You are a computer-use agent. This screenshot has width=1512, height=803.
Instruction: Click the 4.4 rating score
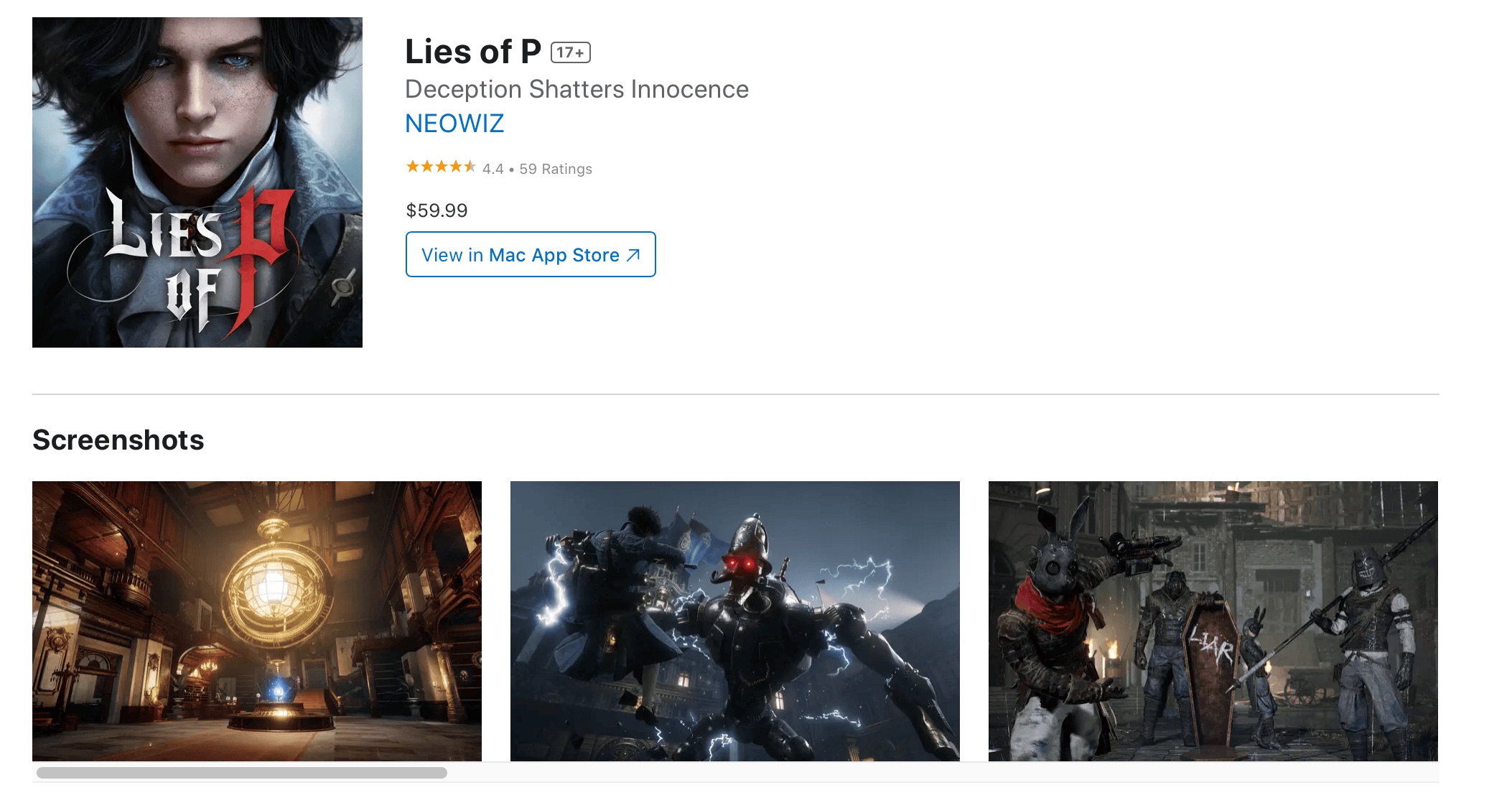pos(493,169)
